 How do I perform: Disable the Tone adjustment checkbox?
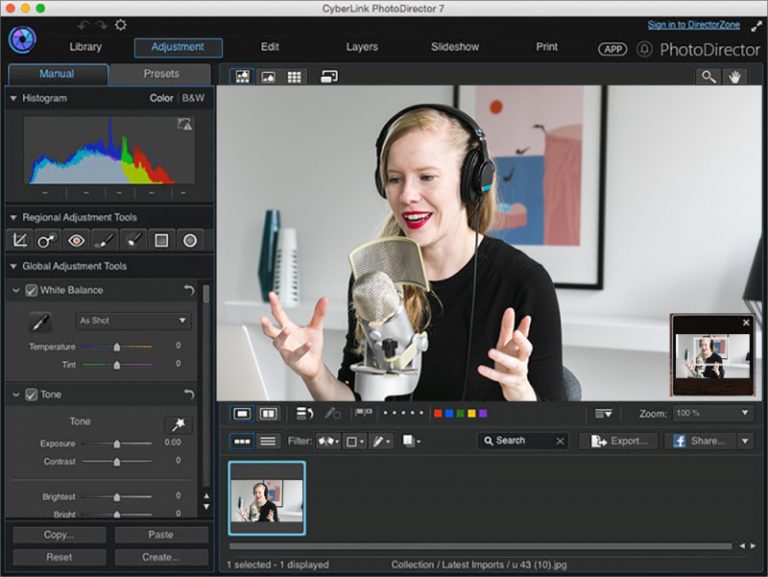[31, 395]
